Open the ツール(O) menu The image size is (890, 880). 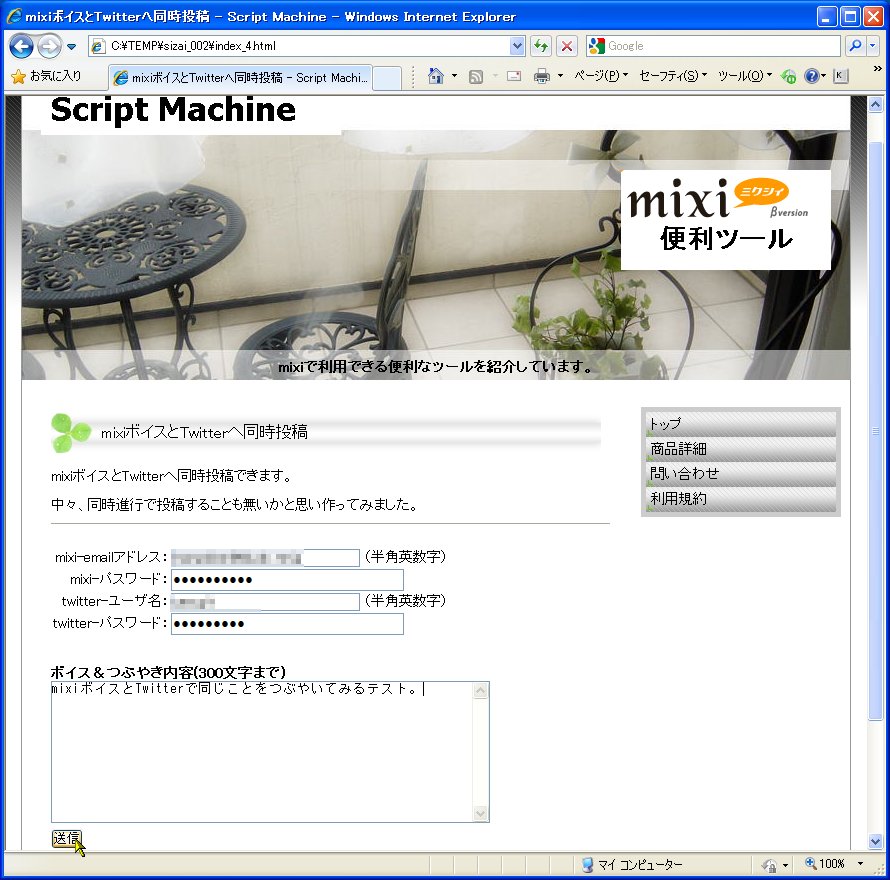click(744, 76)
